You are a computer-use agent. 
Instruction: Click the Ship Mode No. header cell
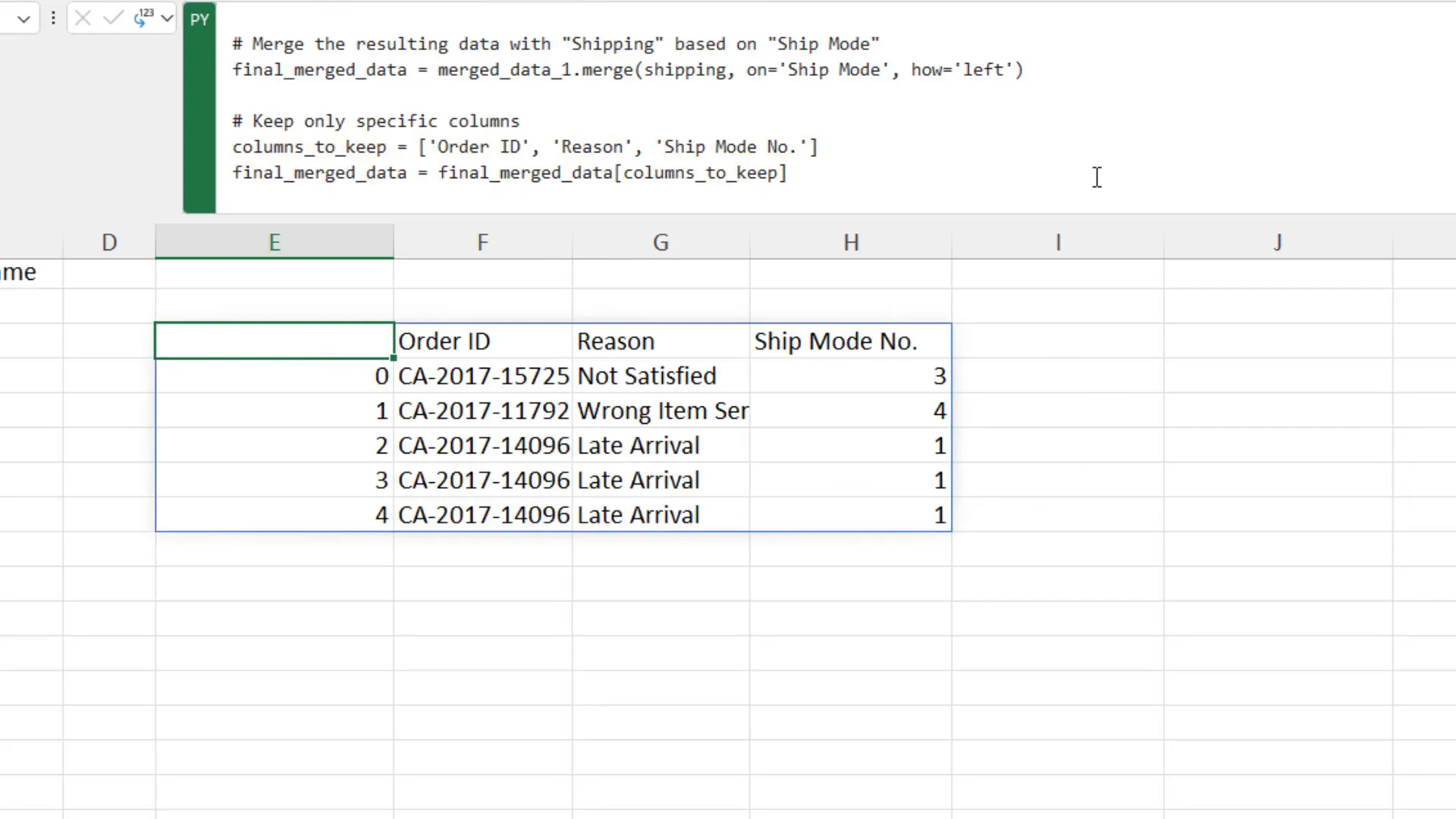(x=835, y=340)
